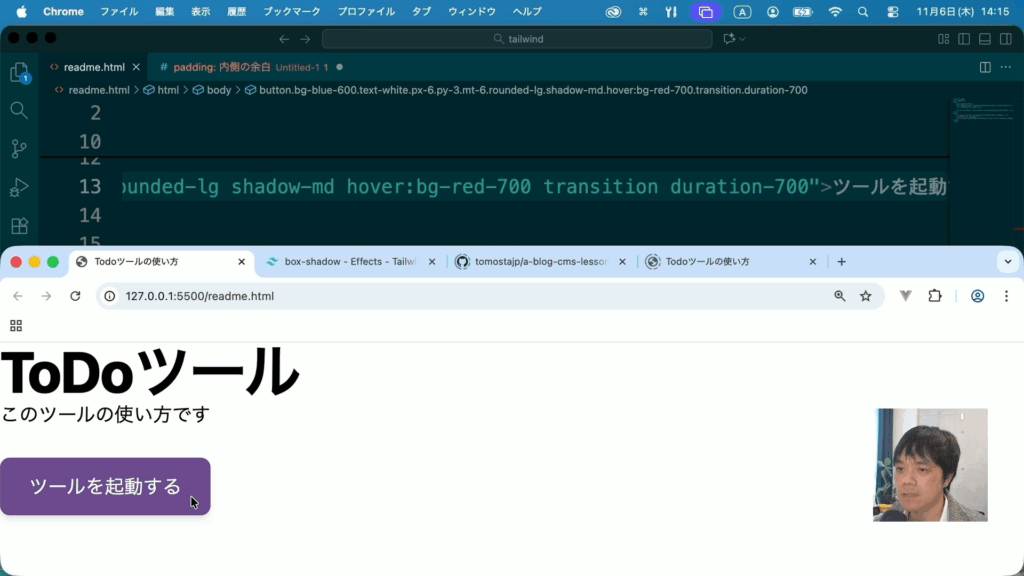Open the VS Code Explorer icon
1024x576 pixels.
point(18,72)
